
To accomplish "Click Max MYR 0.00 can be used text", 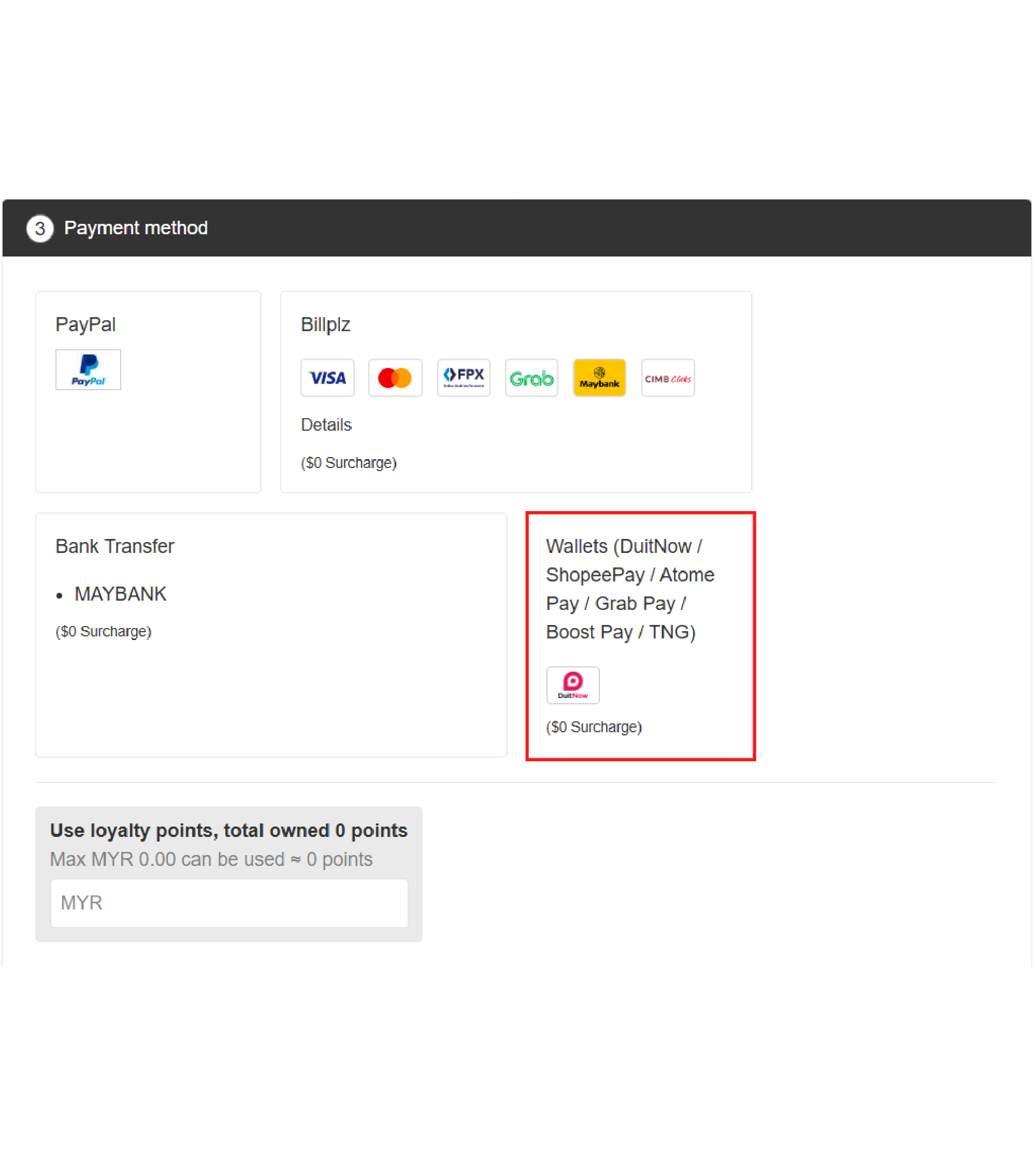I will click(x=211, y=860).
